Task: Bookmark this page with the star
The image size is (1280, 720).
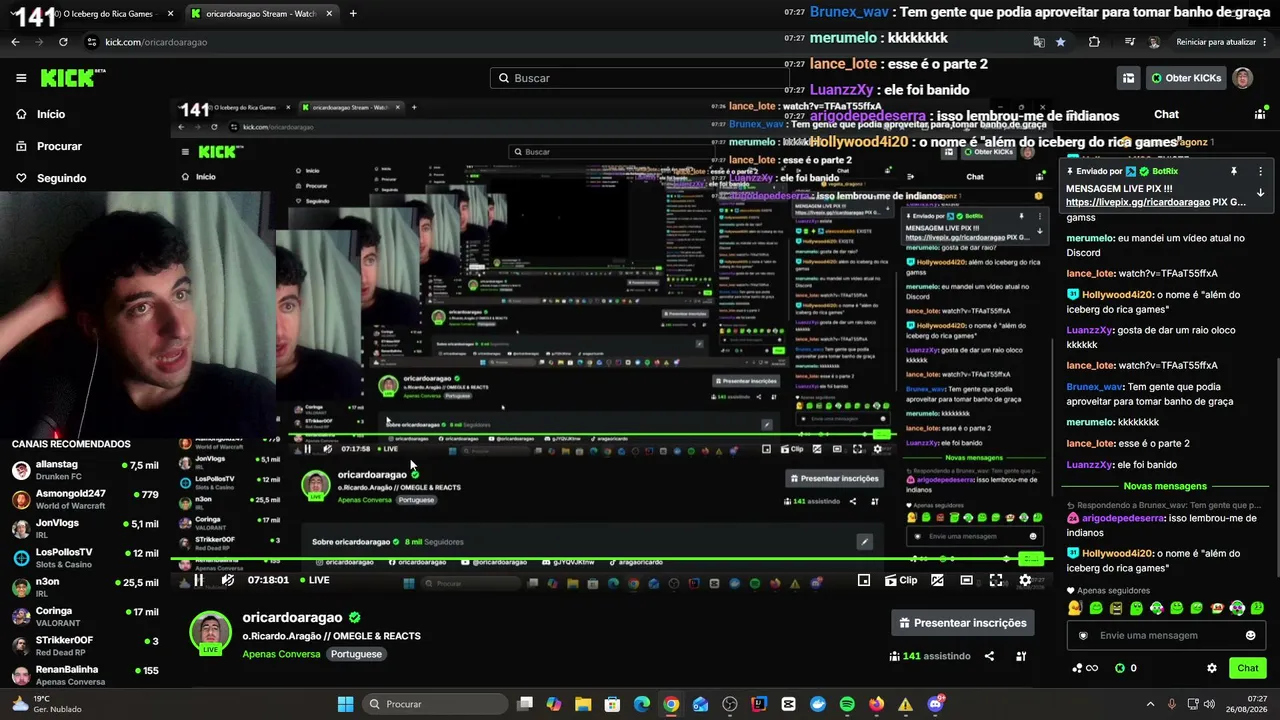Action: pyautogui.click(x=1060, y=42)
